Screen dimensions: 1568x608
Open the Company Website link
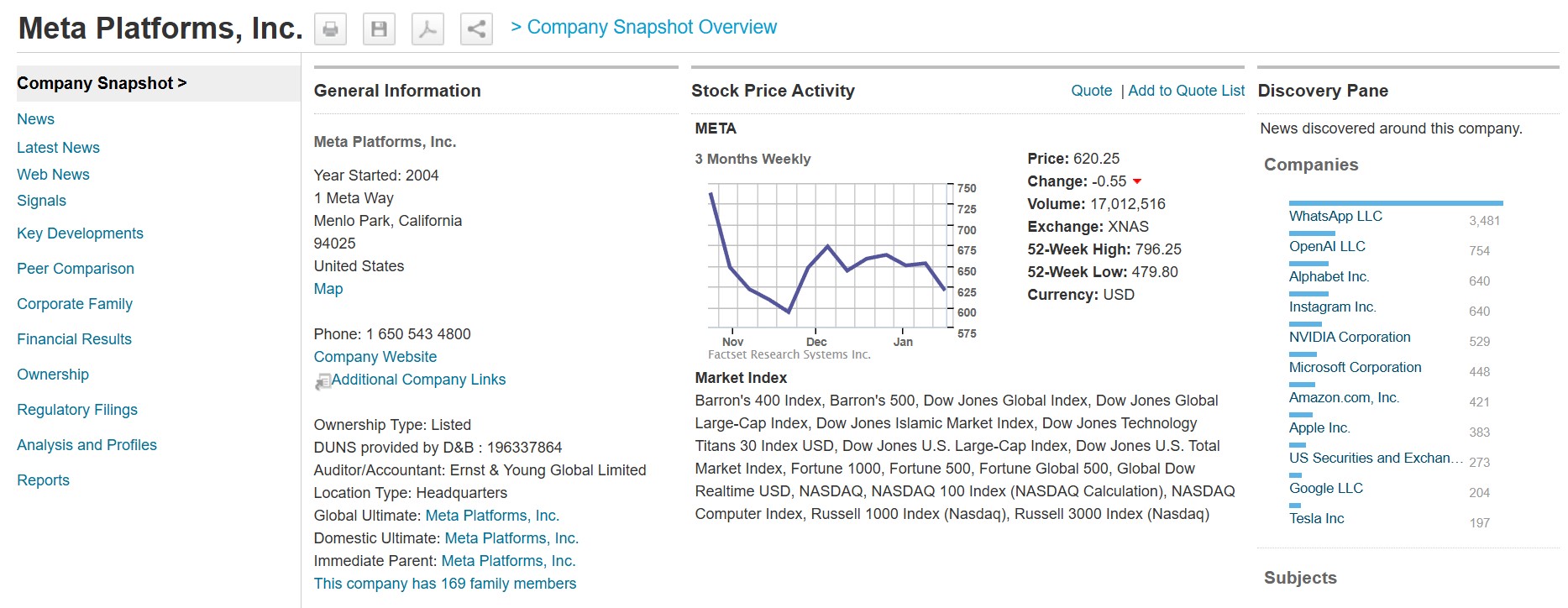pyautogui.click(x=375, y=357)
